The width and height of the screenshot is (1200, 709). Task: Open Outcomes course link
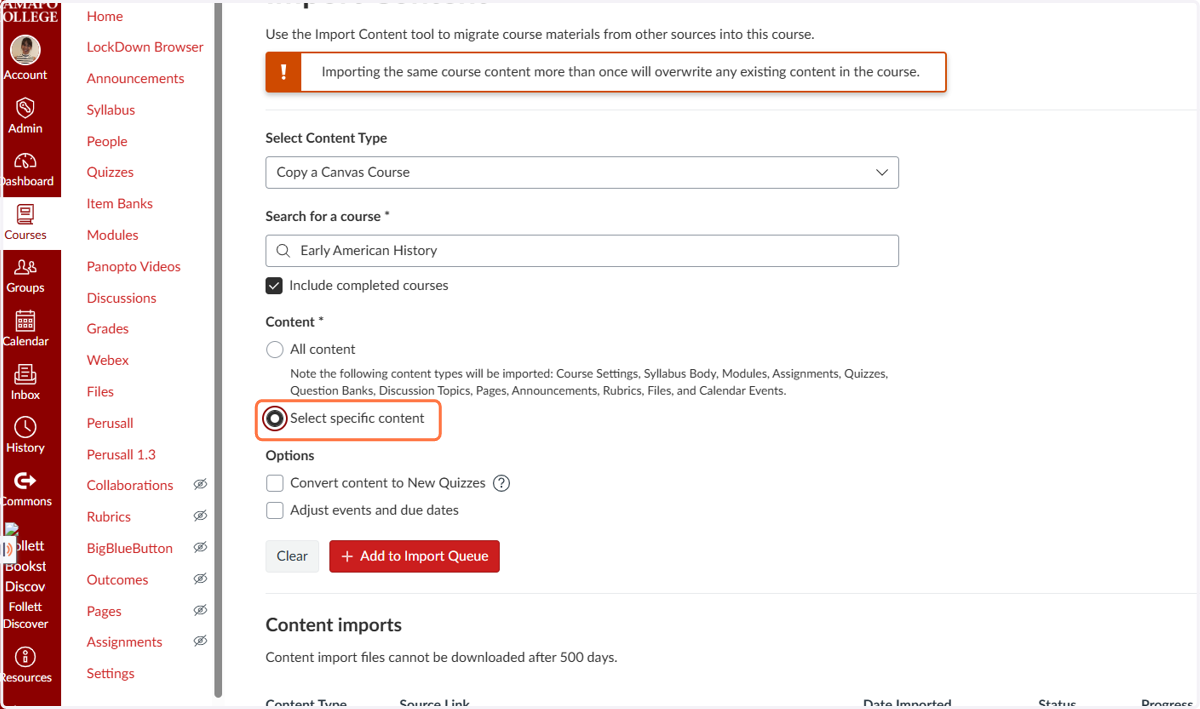pos(117,580)
